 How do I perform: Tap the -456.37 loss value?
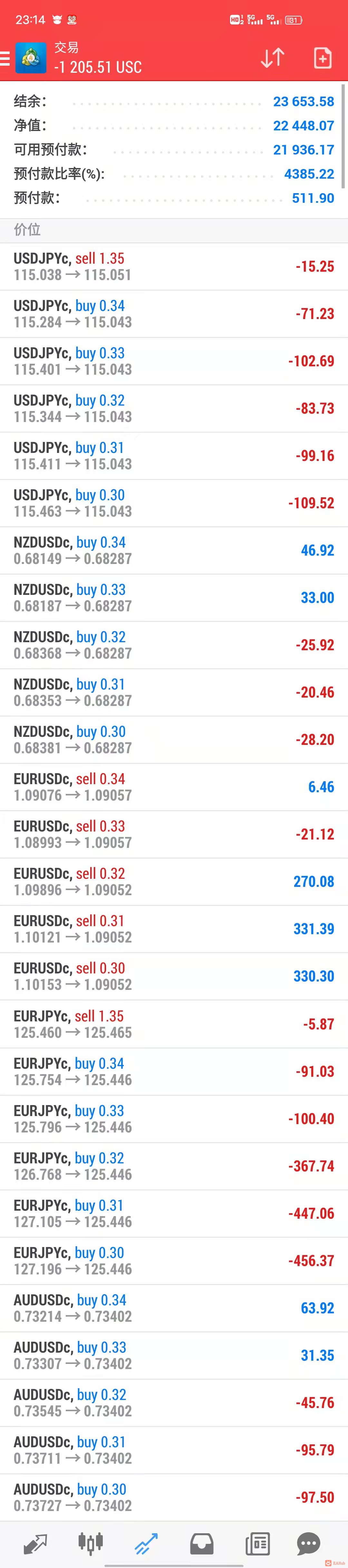(312, 1261)
